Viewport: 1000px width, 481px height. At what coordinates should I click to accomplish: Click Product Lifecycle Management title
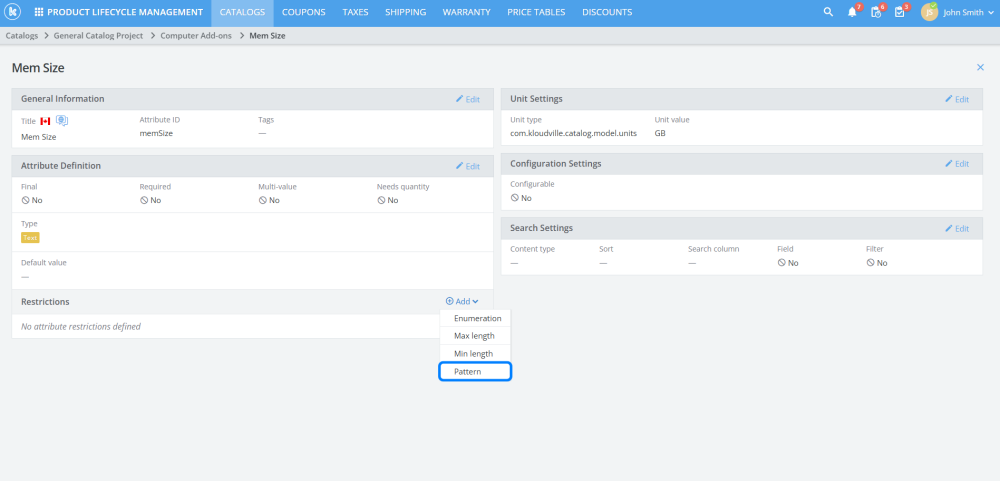click(x=125, y=12)
